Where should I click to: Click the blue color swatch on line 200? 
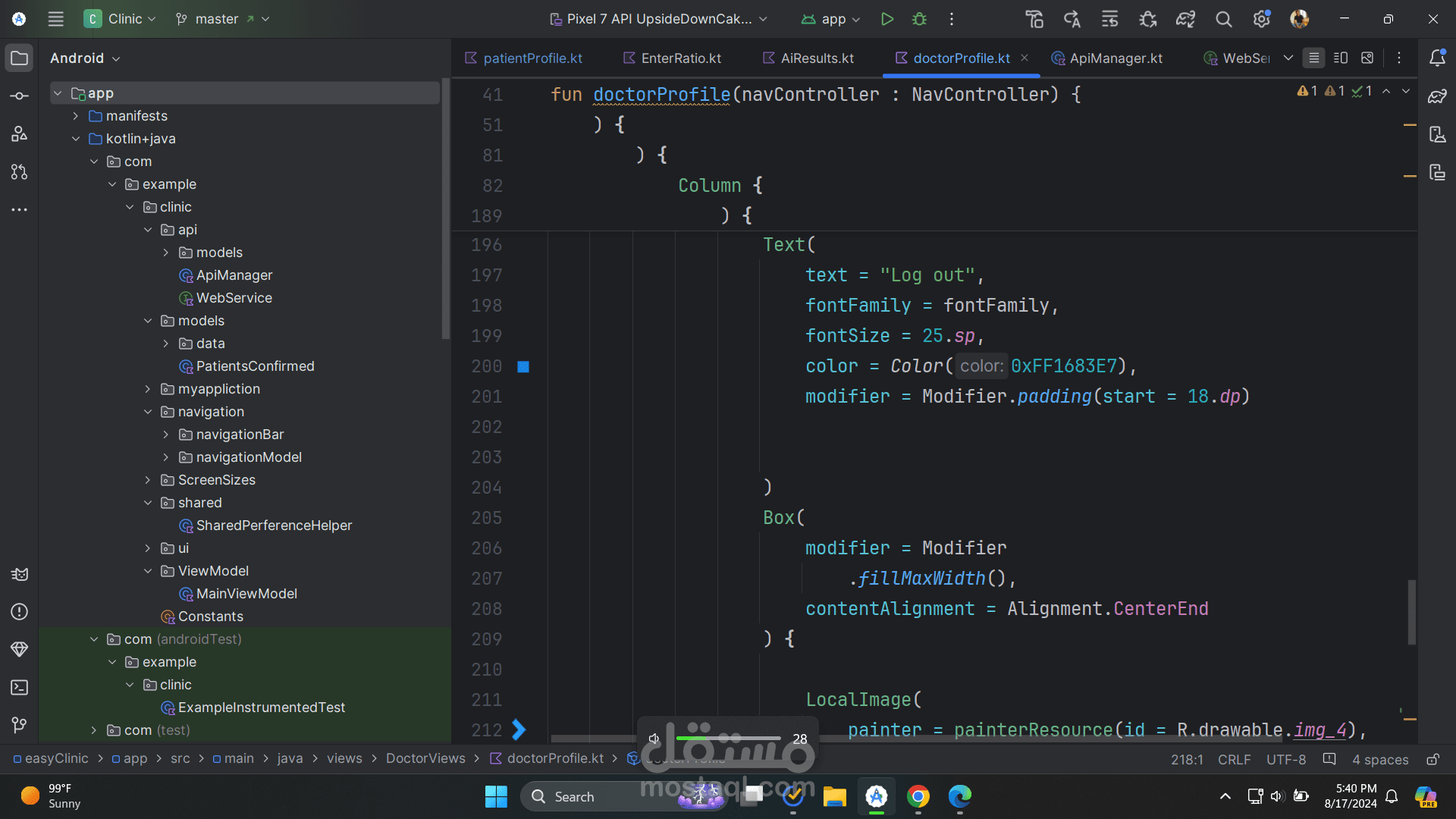coord(523,367)
